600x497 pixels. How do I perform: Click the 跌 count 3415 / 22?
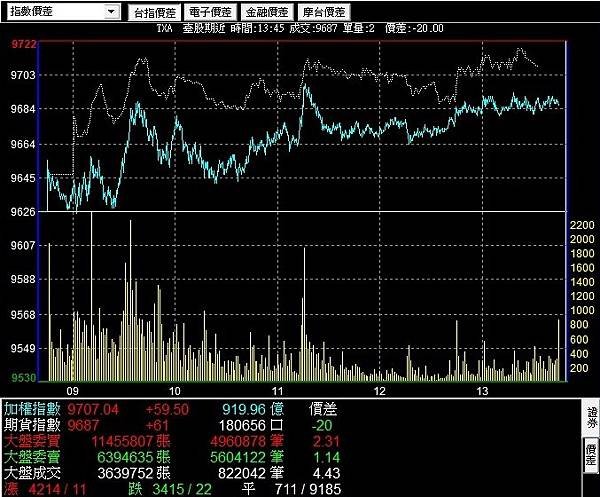coord(182,489)
